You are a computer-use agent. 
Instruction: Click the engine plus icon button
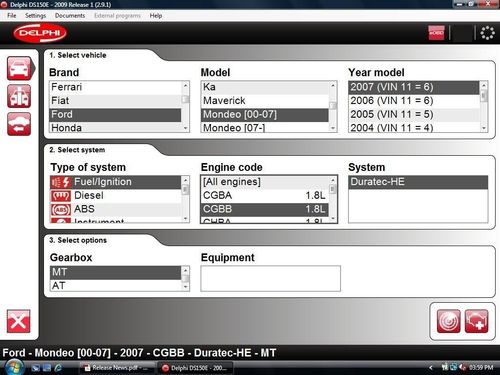[477, 321]
